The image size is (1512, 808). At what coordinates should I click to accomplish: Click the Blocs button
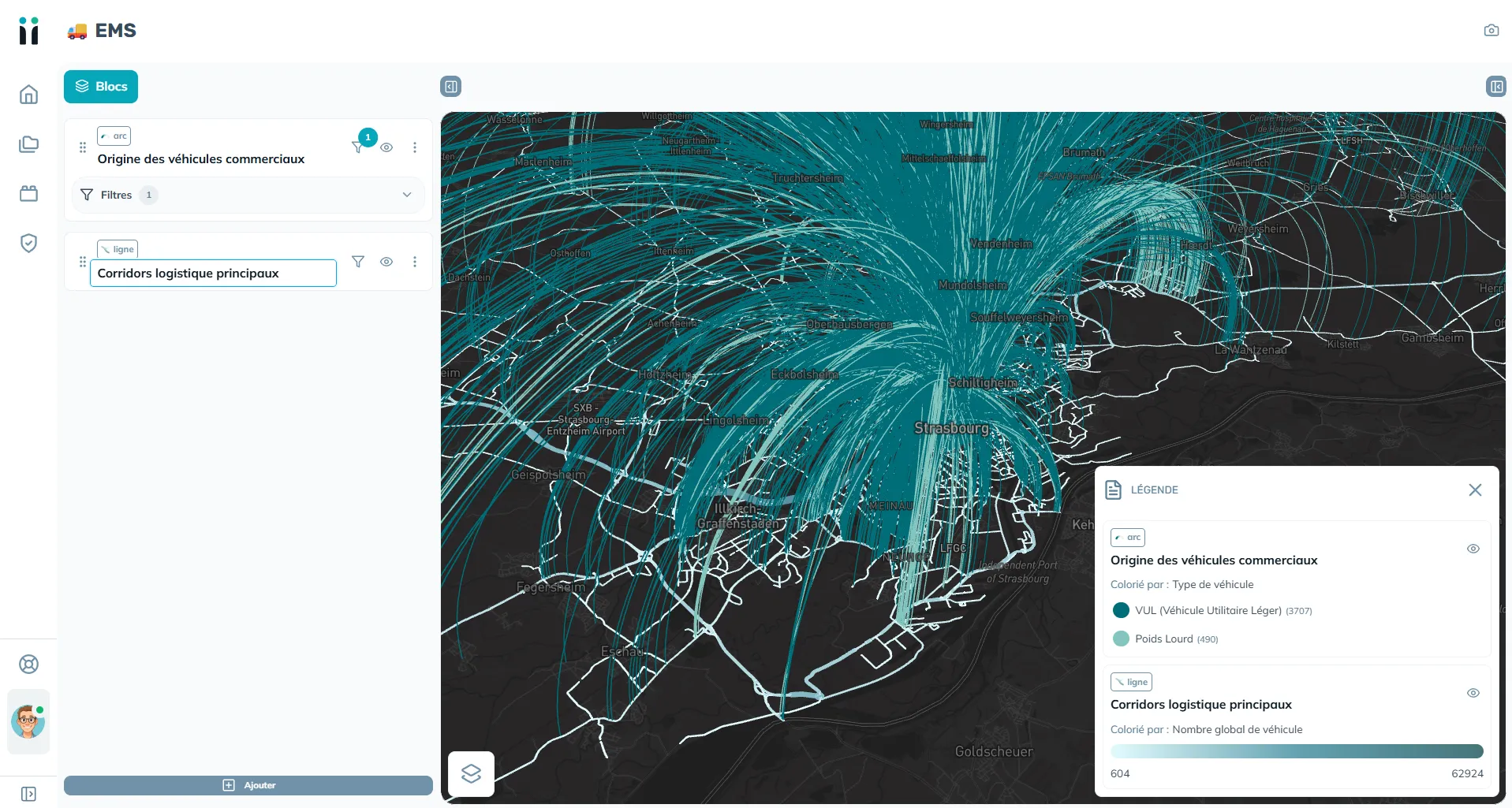[x=101, y=87]
